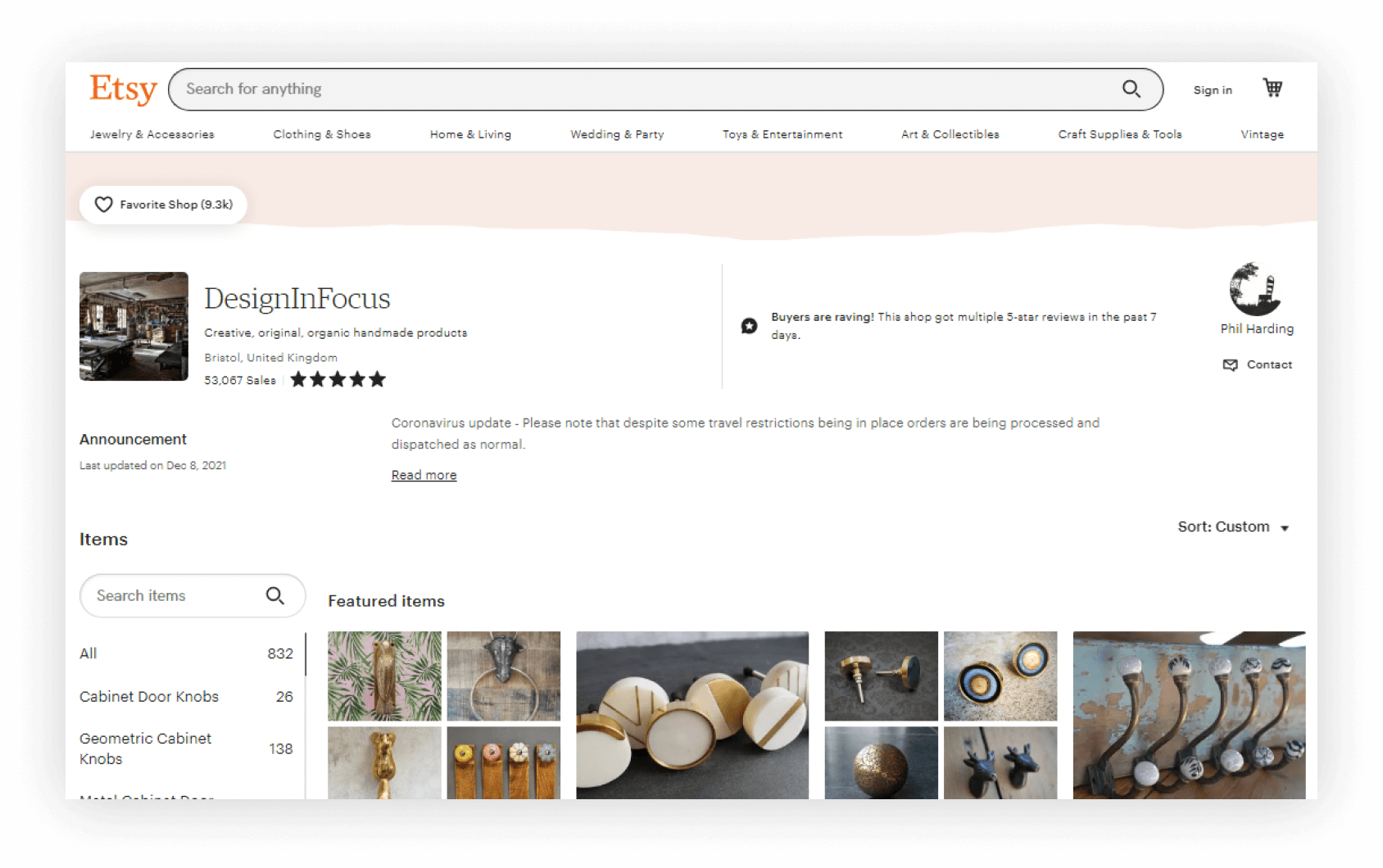Click the Read more link
Image resolution: width=1383 pixels, height=868 pixels.
tap(423, 474)
